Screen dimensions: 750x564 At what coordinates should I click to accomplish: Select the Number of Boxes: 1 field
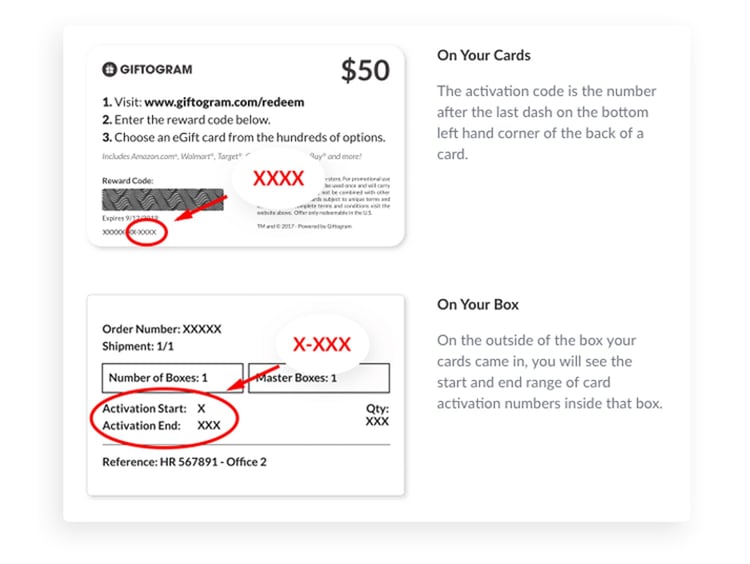[173, 378]
